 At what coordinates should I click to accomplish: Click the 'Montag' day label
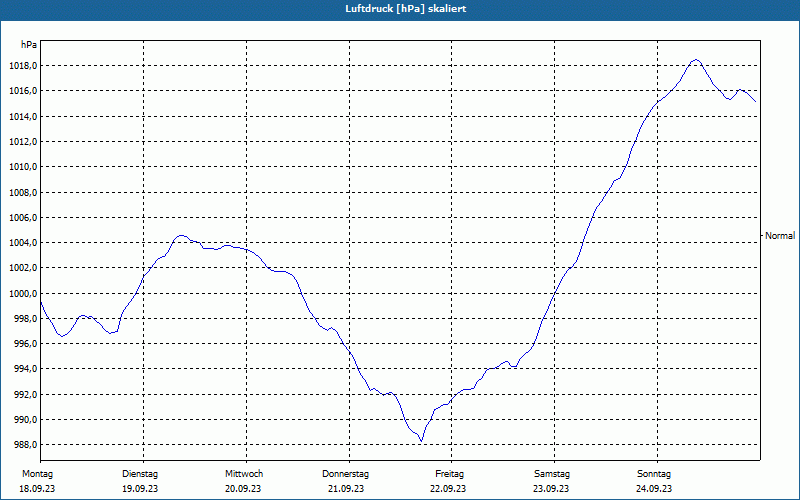coord(37,474)
